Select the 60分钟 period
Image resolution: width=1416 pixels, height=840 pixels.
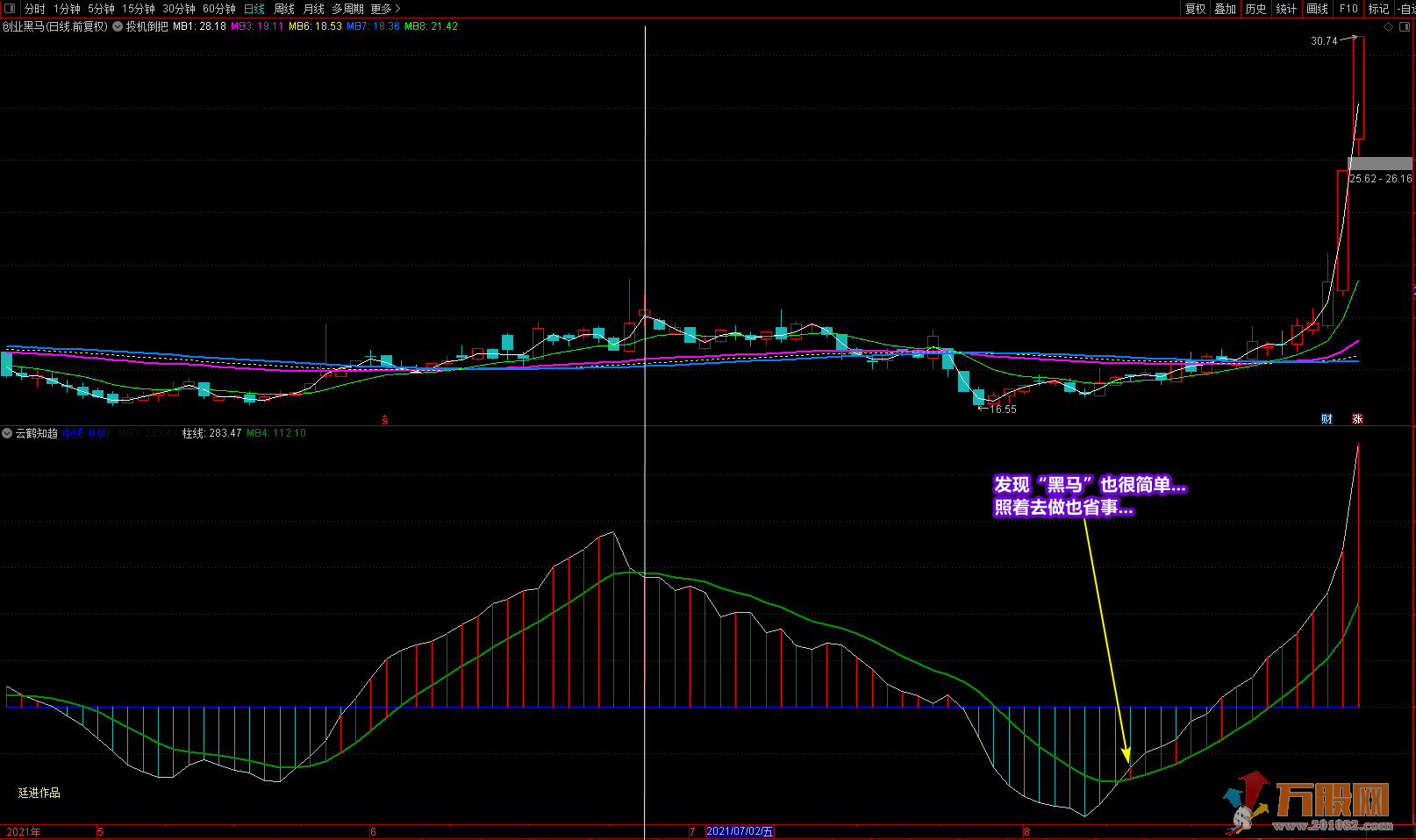[219, 9]
